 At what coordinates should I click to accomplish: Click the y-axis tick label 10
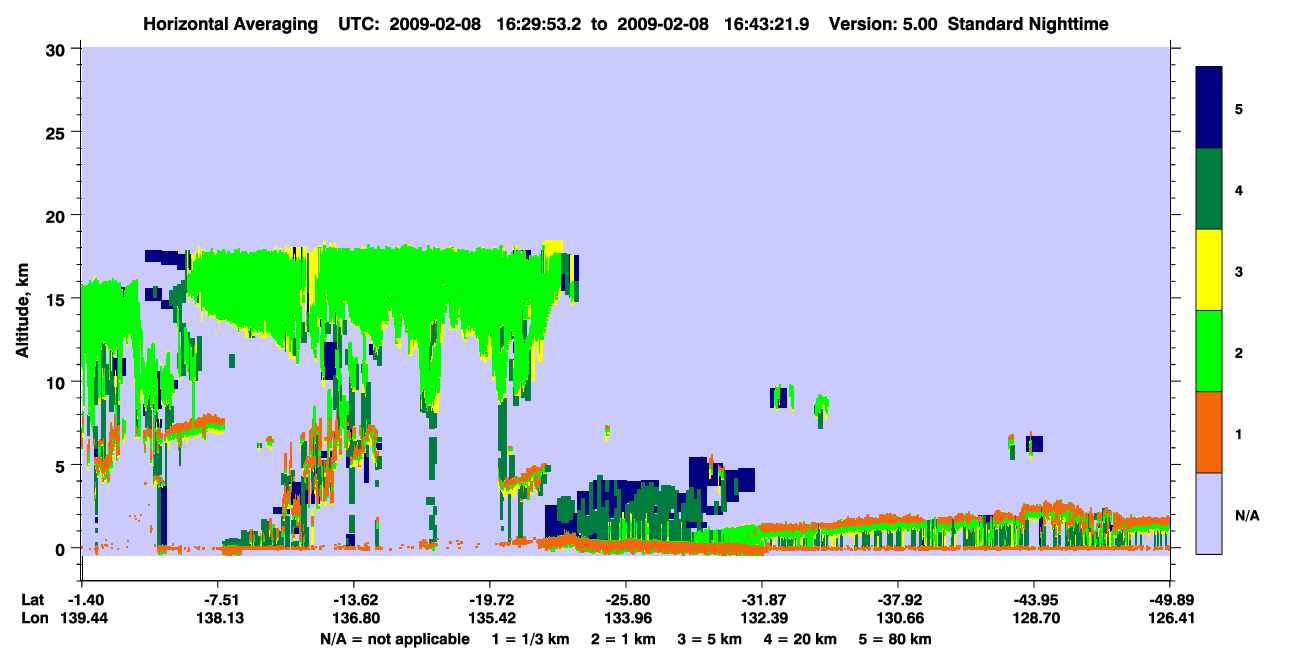(x=57, y=382)
